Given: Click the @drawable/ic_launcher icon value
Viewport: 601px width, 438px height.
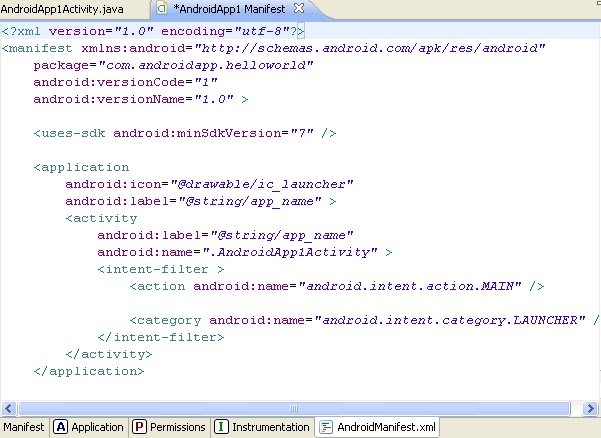Looking at the screenshot, I should click(262, 184).
